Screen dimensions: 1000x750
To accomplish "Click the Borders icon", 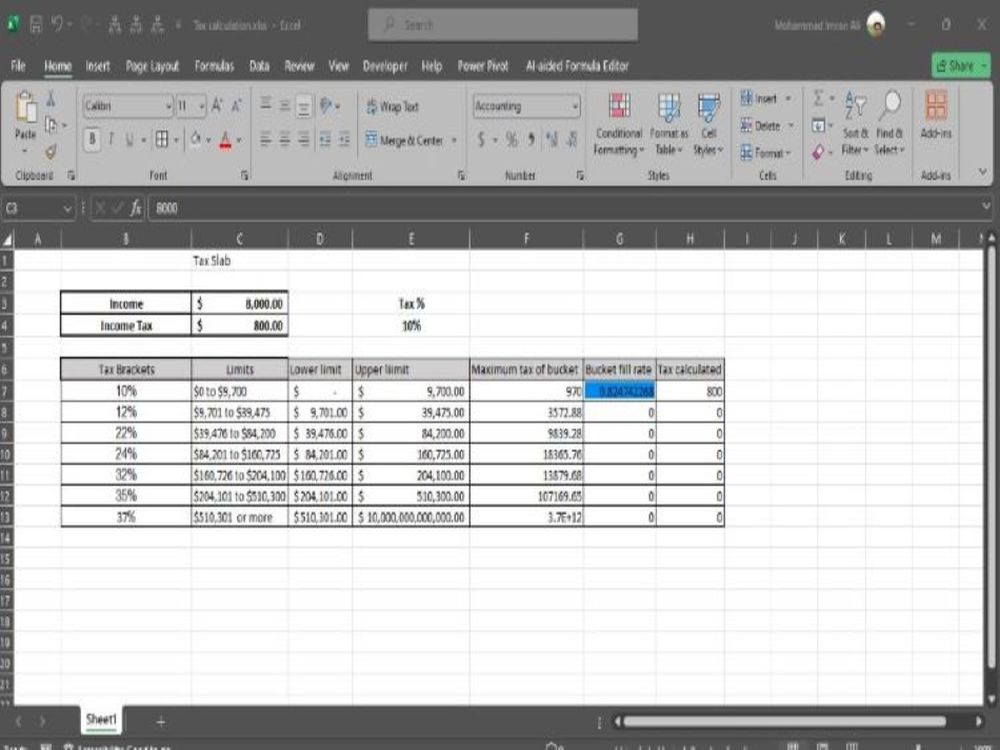I will [162, 139].
